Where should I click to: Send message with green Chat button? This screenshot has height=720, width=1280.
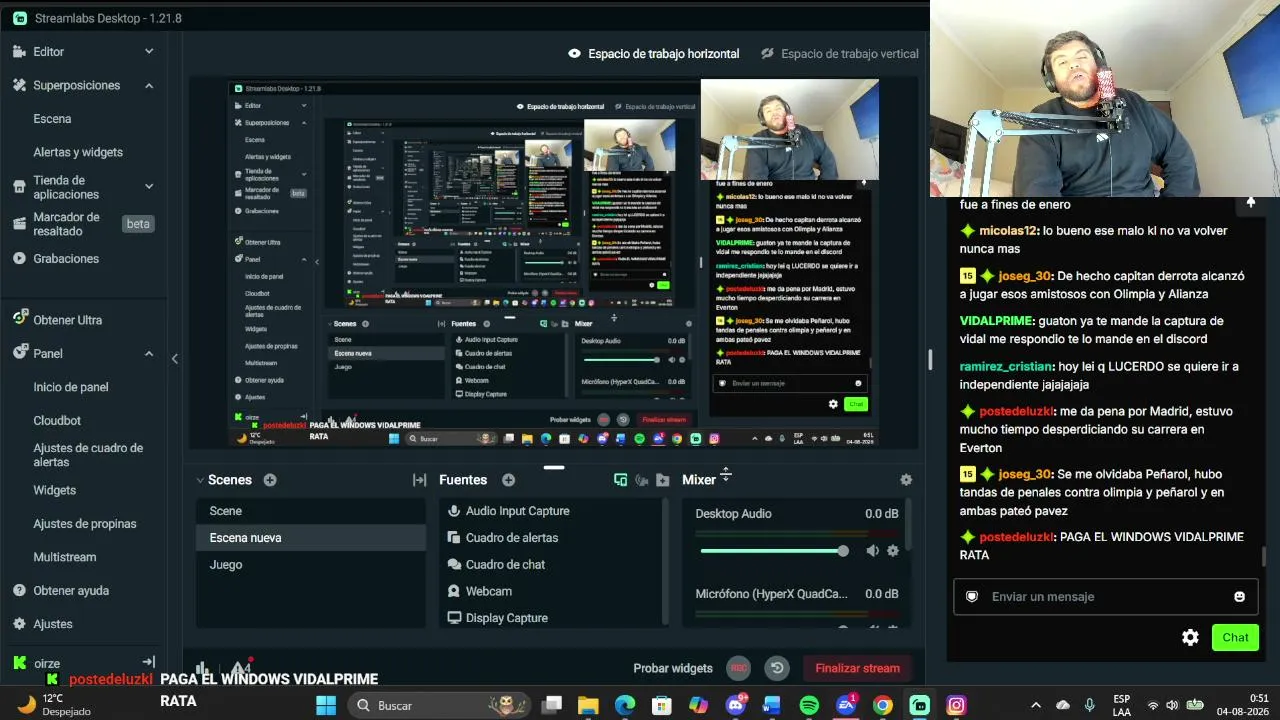tap(1235, 637)
